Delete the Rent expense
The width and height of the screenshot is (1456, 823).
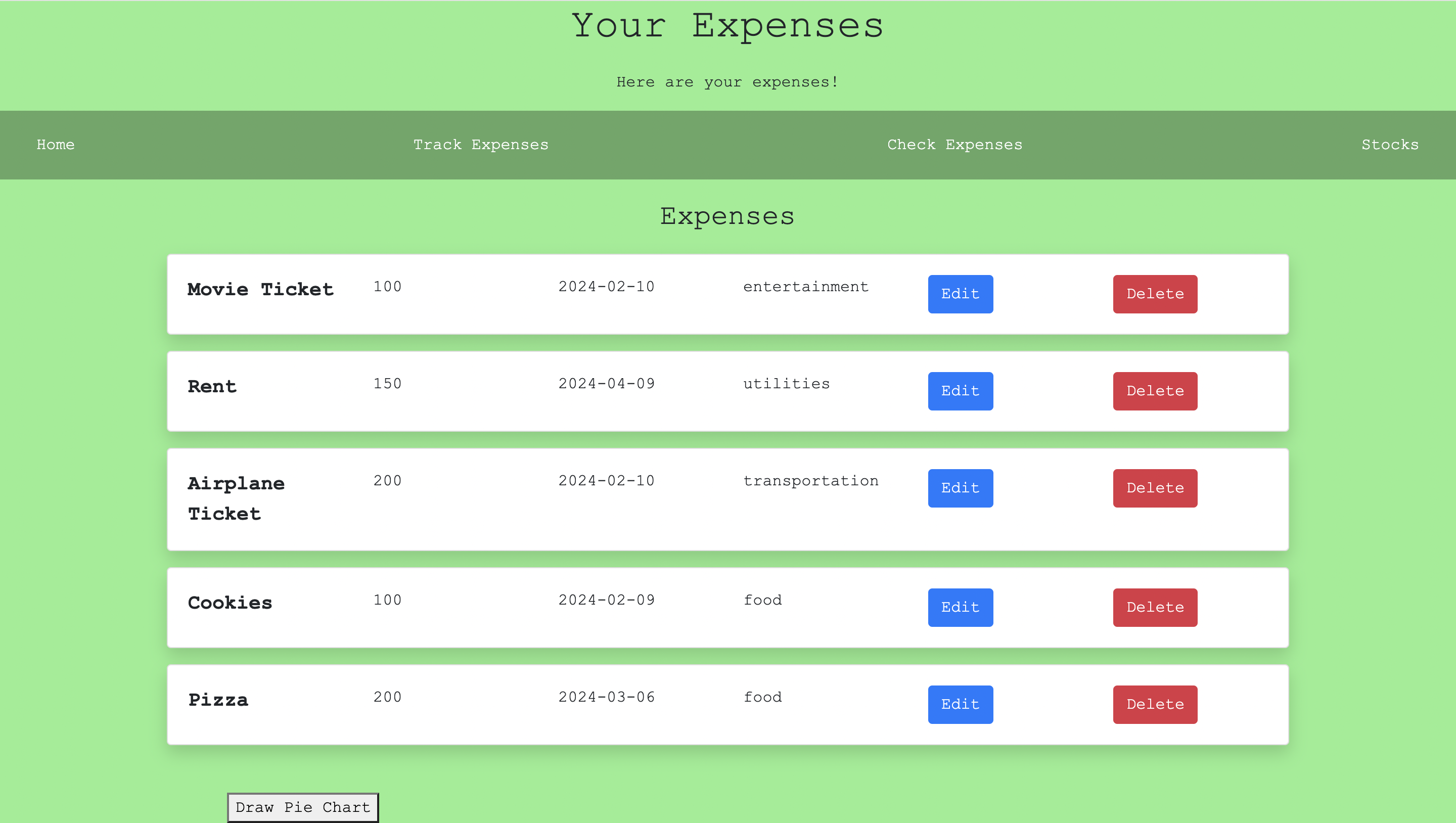1154,391
